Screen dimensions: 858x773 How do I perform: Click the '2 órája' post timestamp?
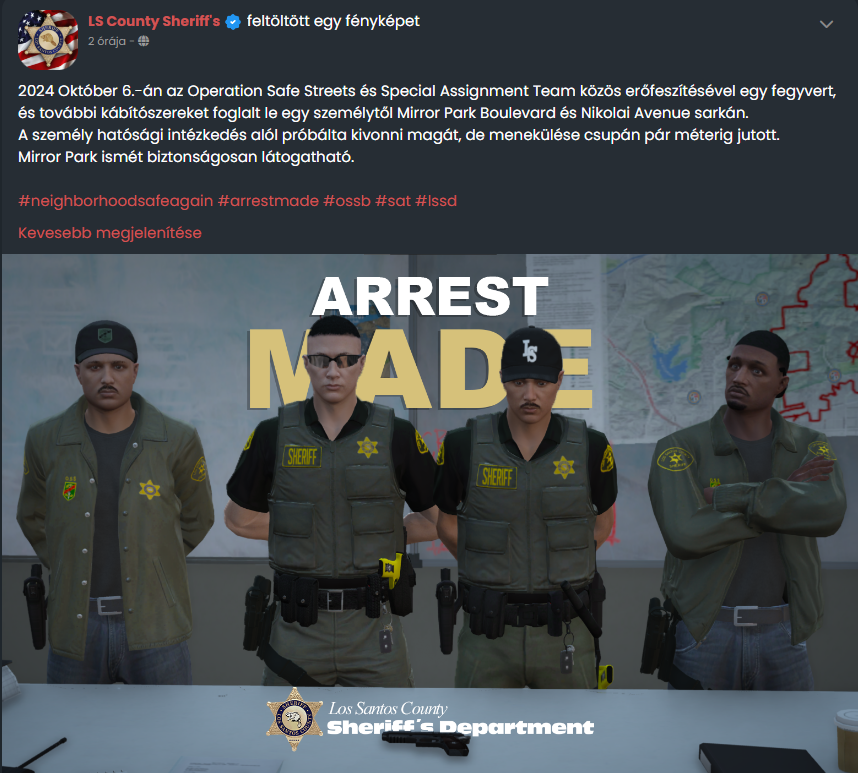tap(107, 41)
